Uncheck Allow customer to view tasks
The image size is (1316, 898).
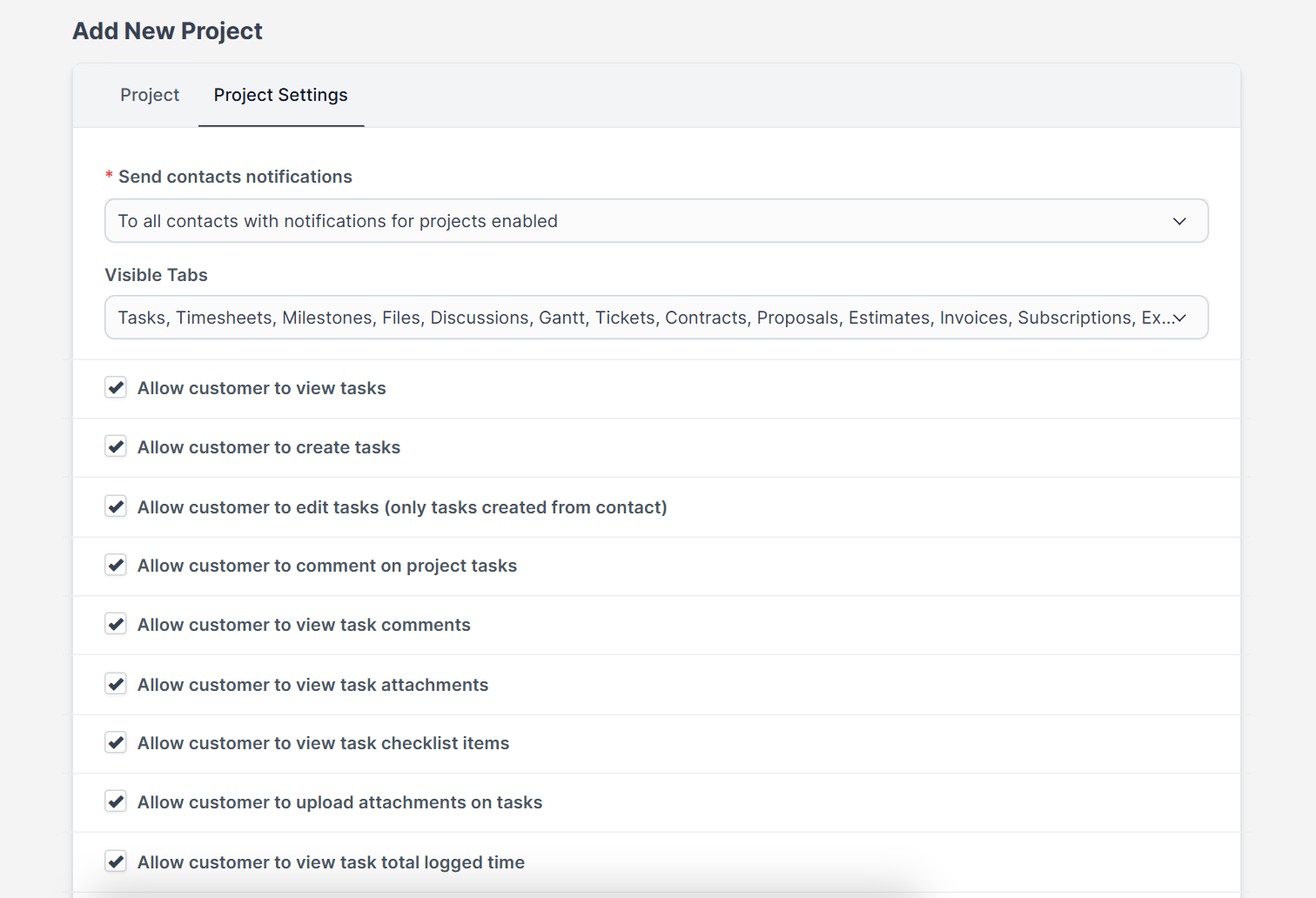(x=116, y=387)
